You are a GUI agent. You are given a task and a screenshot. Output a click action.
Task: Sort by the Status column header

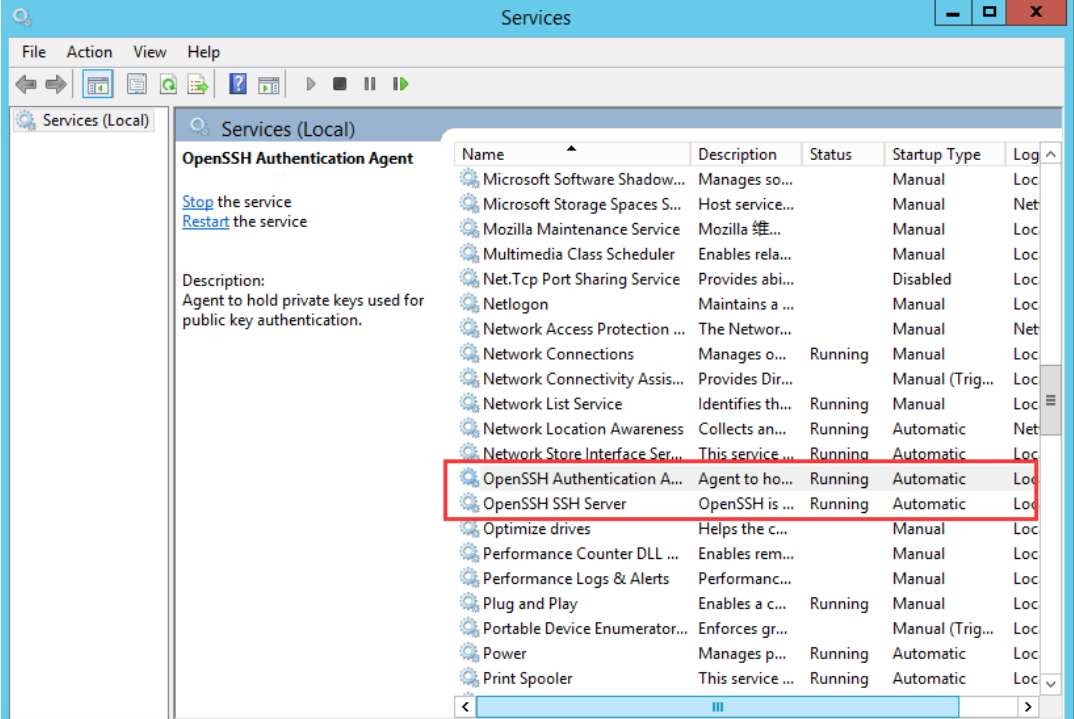pyautogui.click(x=842, y=154)
